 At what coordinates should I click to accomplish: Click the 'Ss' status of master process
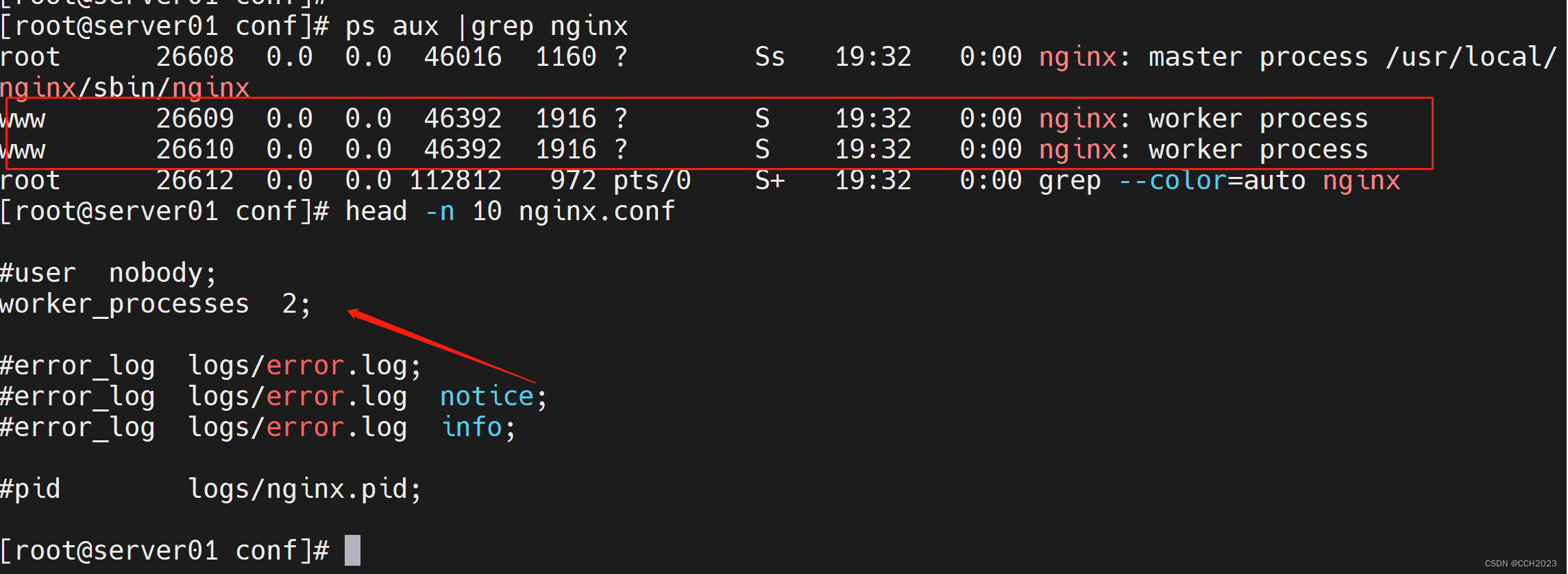[770, 57]
